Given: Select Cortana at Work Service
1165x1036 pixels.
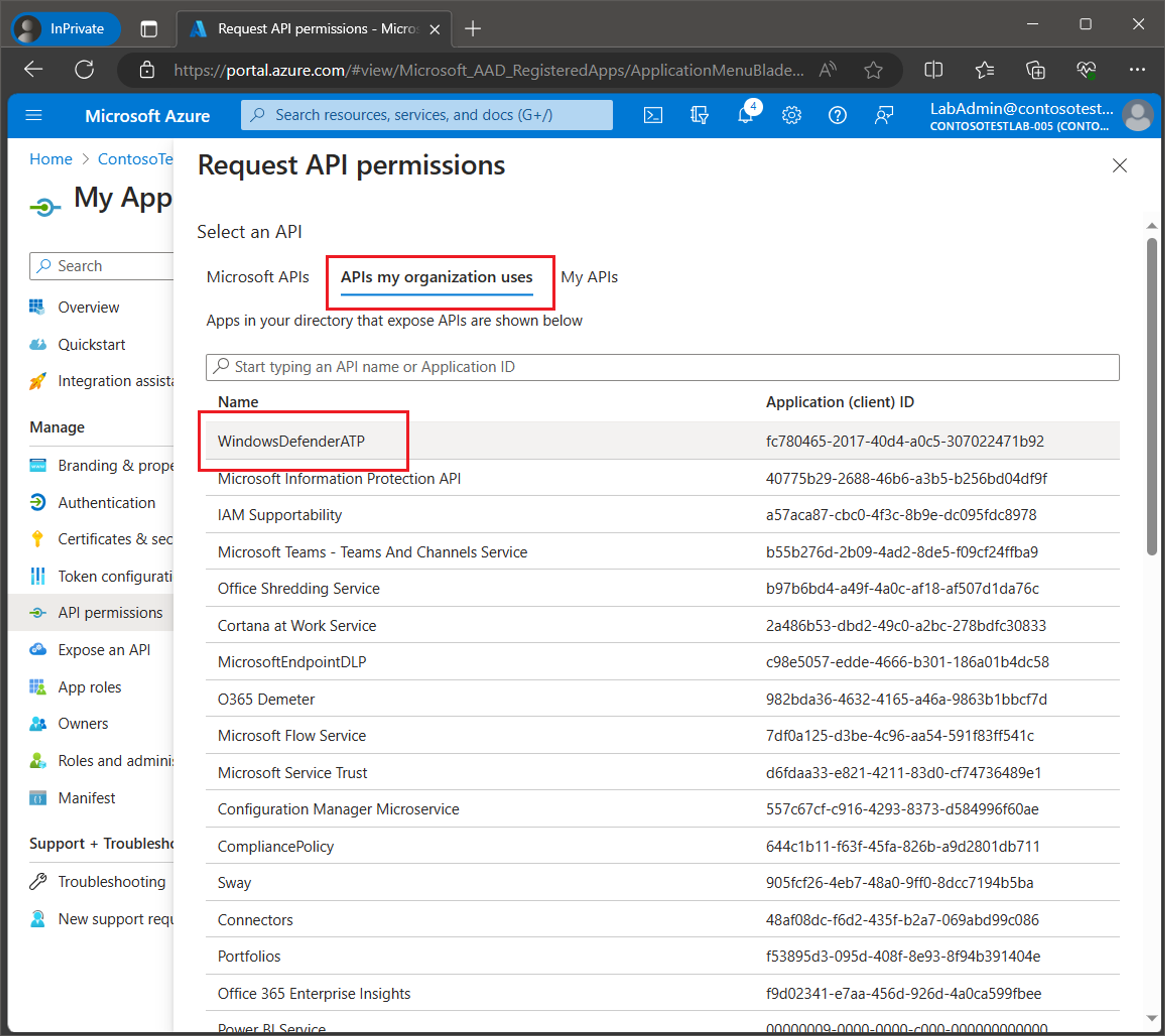Looking at the screenshot, I should click(662, 625).
